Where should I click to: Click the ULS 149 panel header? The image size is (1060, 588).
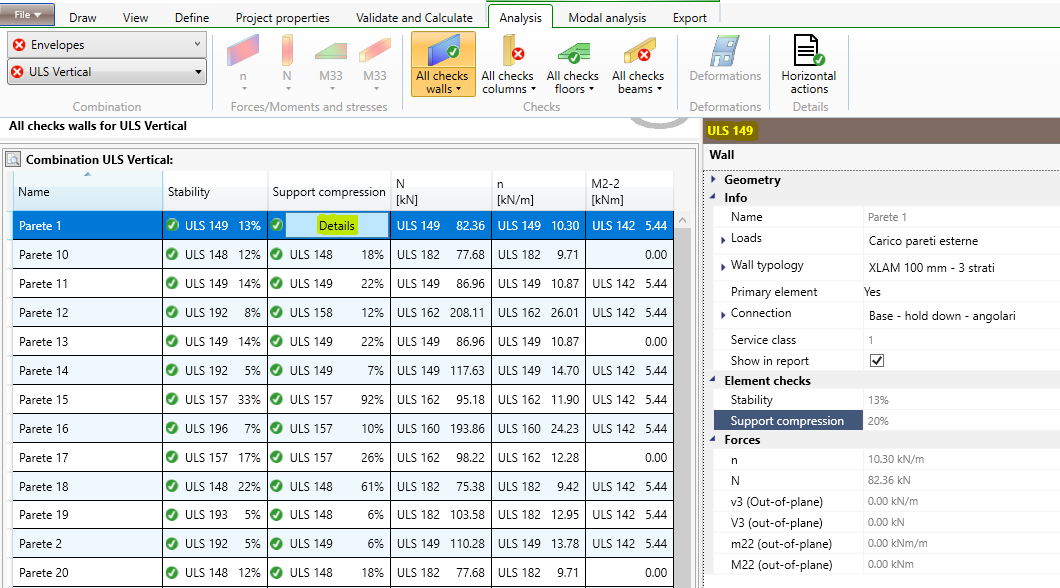(730, 130)
